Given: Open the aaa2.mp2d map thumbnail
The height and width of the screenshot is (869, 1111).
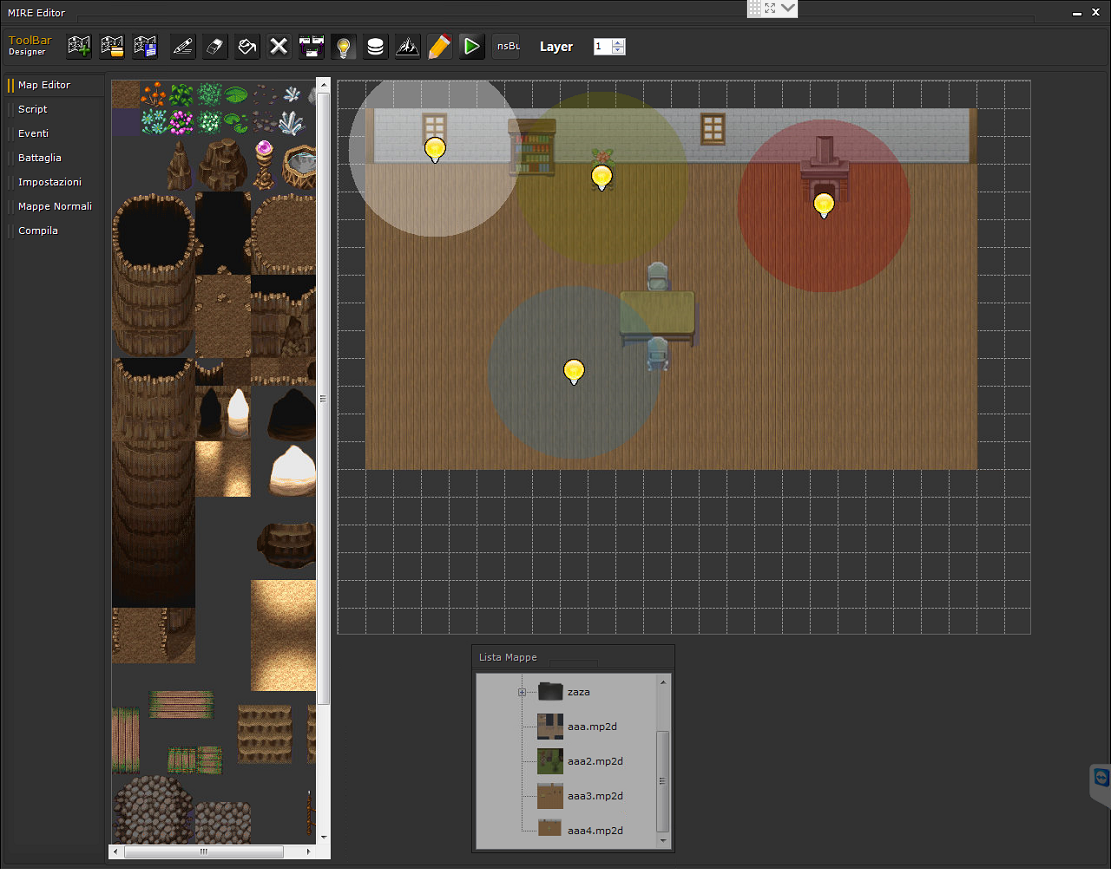Looking at the screenshot, I should (550, 761).
